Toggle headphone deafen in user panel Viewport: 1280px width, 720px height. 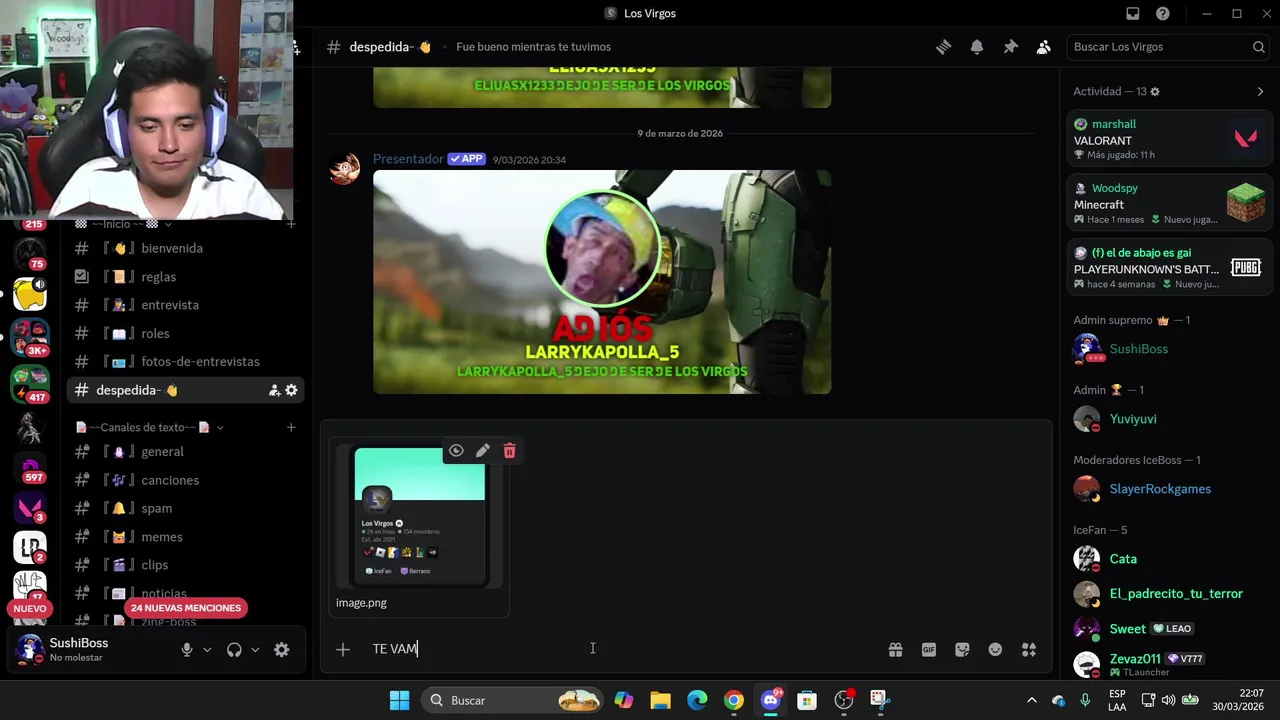(x=234, y=650)
